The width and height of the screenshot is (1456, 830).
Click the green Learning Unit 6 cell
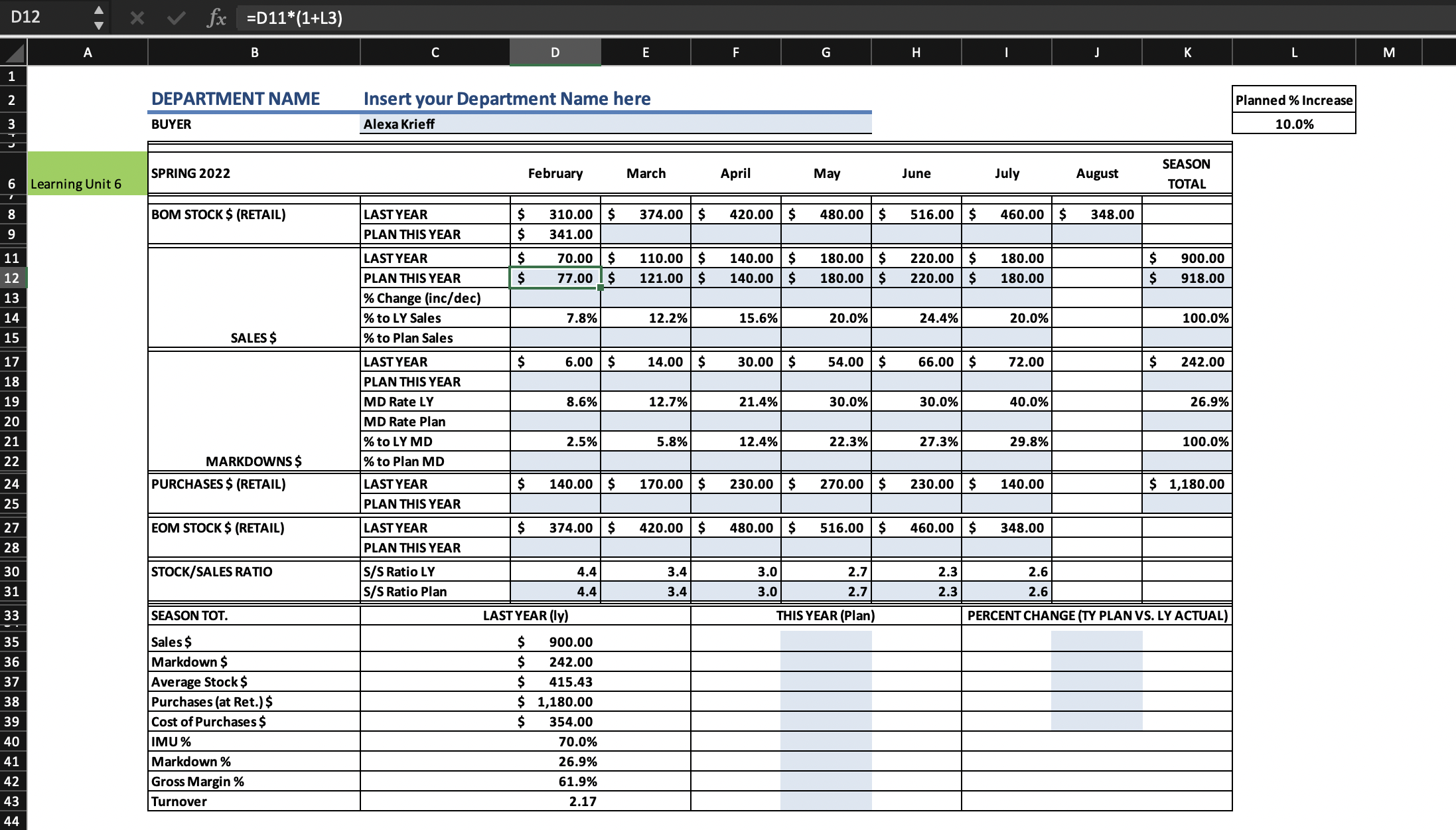point(87,174)
